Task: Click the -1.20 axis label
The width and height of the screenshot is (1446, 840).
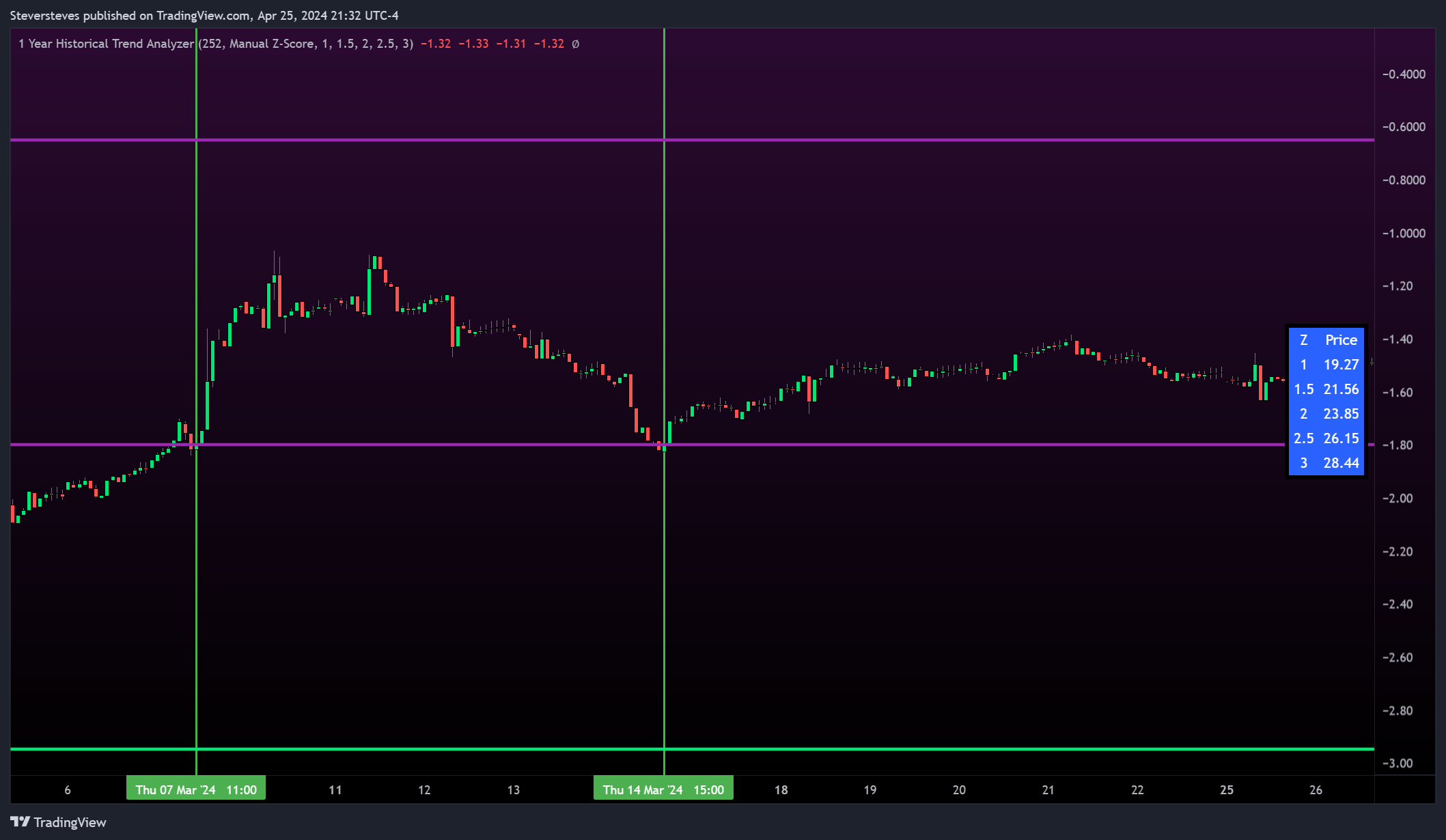Action: (1398, 286)
